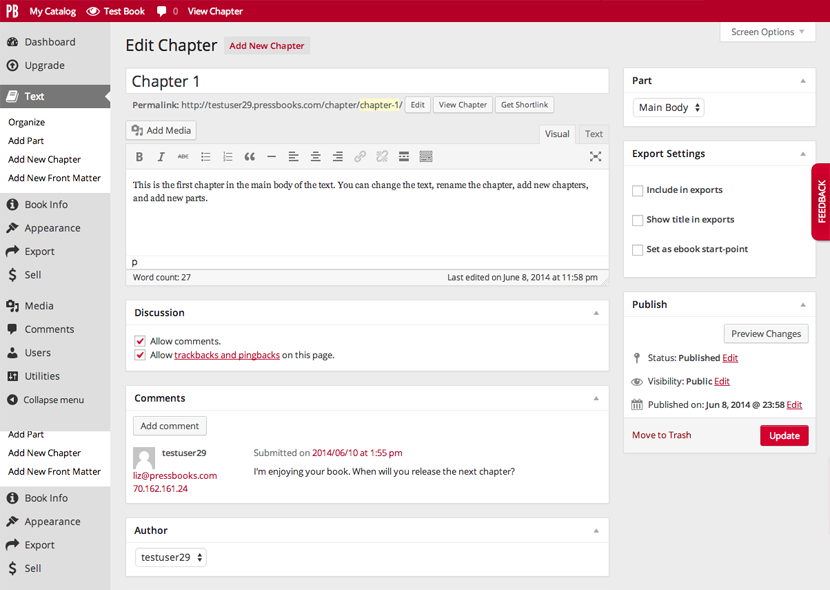Uncheck Allow trackbacks and pingbacks checkbox
Viewport: 830px width, 590px height.
click(x=140, y=355)
